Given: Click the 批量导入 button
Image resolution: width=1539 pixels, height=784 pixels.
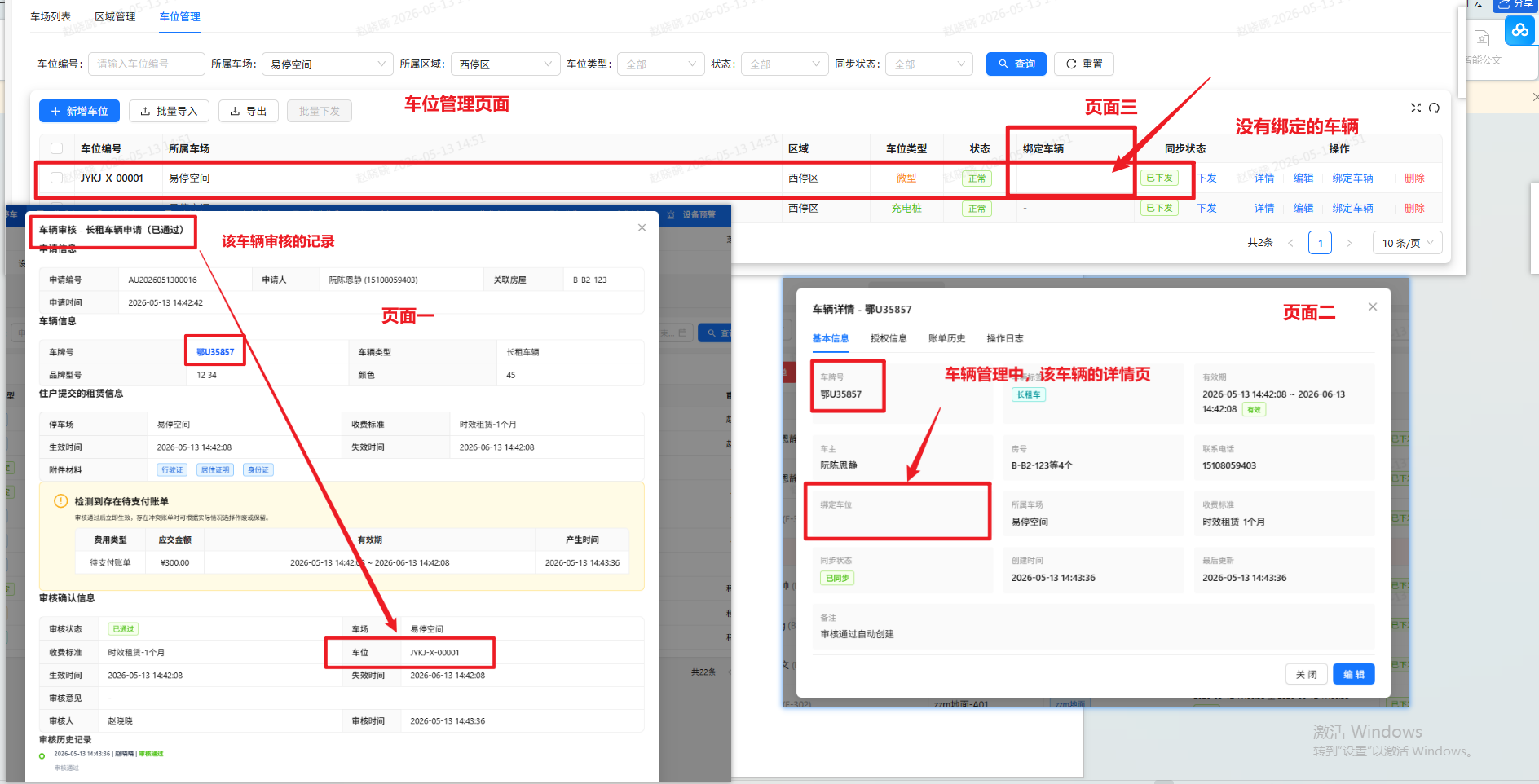Looking at the screenshot, I should (x=169, y=111).
